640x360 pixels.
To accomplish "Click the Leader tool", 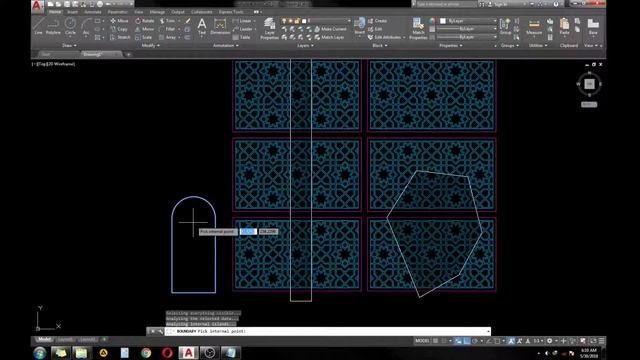I will point(243,29).
